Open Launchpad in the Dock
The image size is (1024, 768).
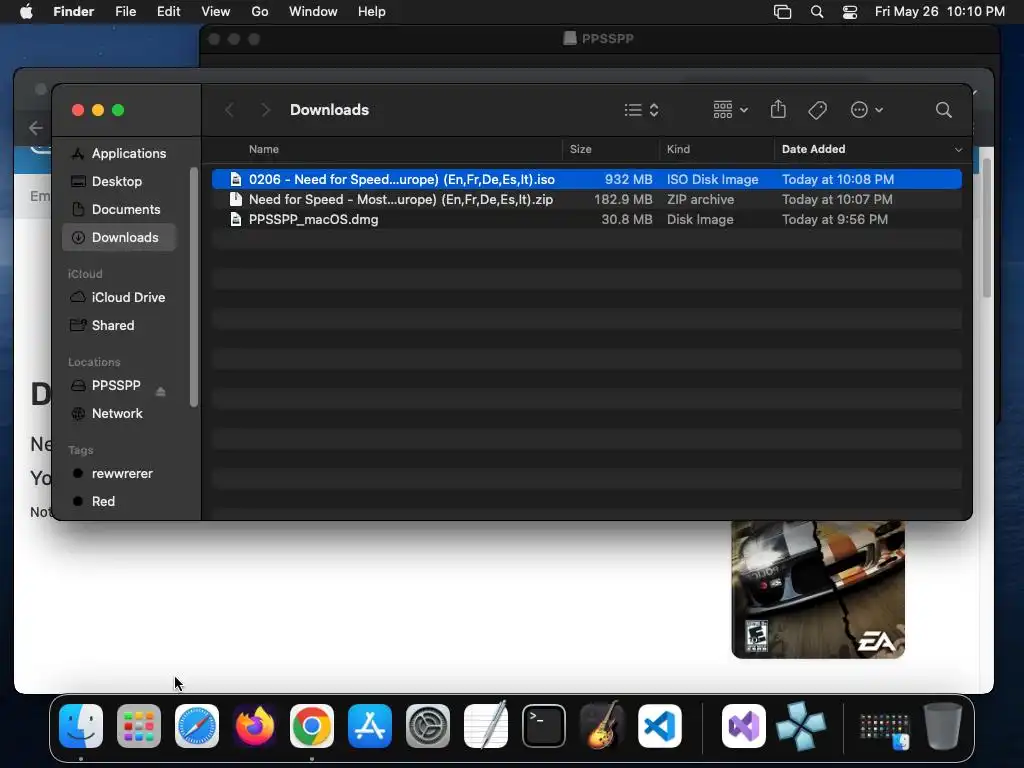pyautogui.click(x=138, y=726)
